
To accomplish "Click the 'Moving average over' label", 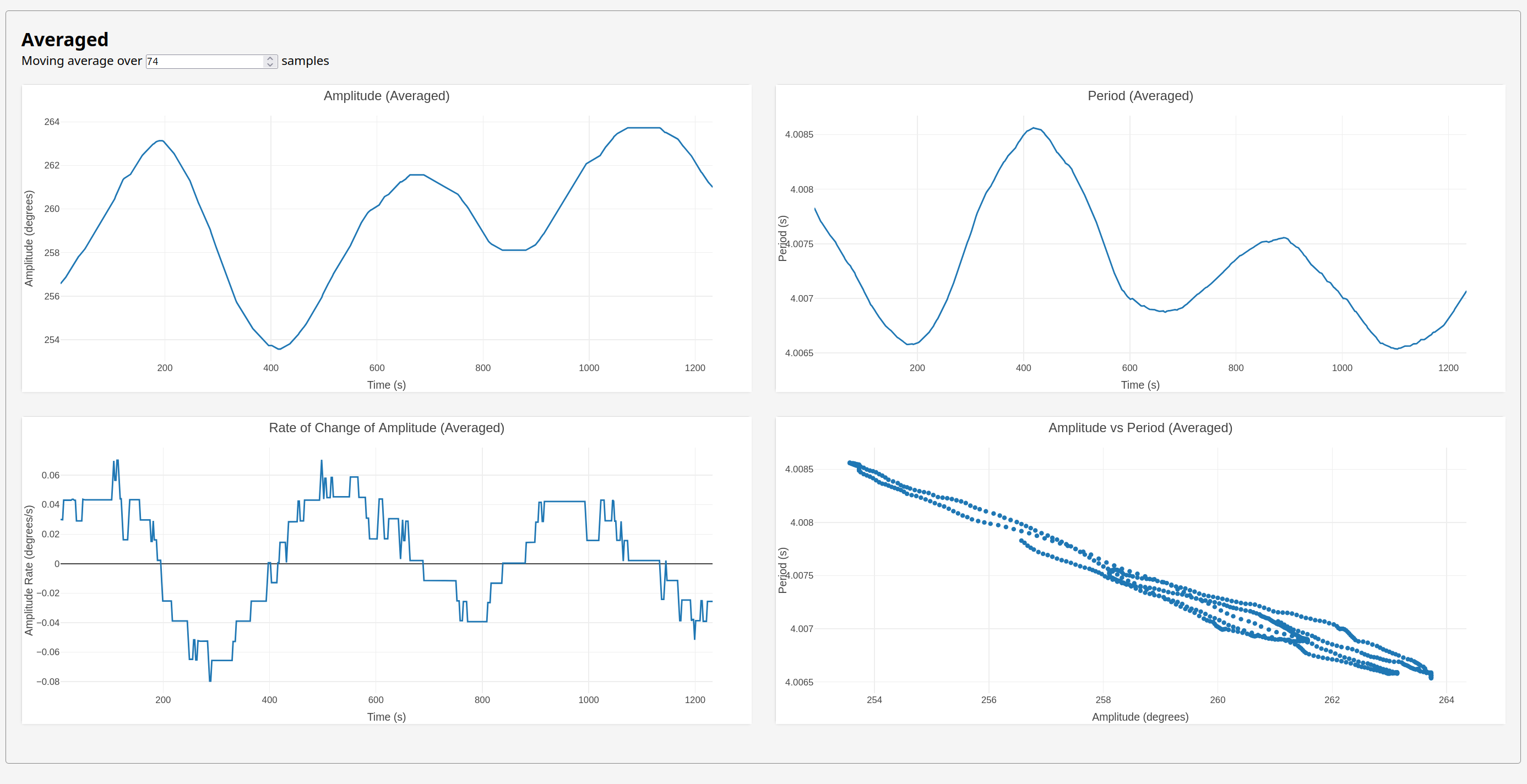I will point(82,61).
